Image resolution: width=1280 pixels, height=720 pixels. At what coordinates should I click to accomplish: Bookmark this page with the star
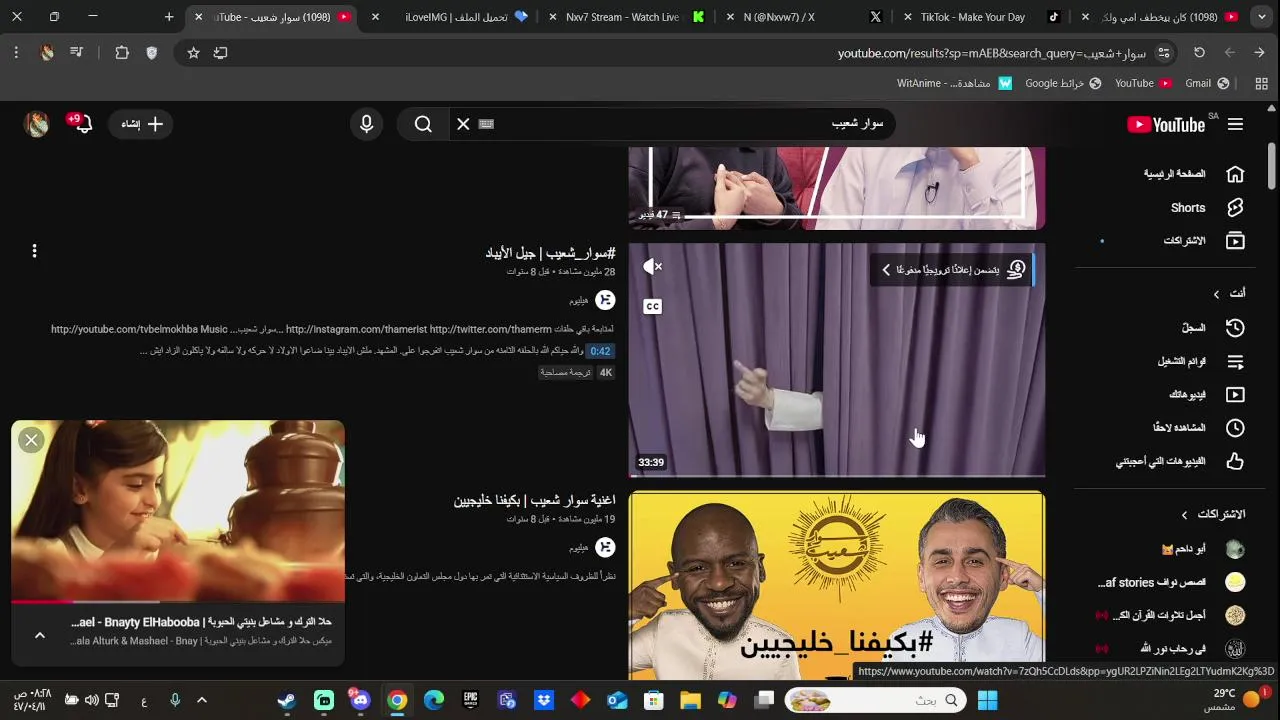193,53
